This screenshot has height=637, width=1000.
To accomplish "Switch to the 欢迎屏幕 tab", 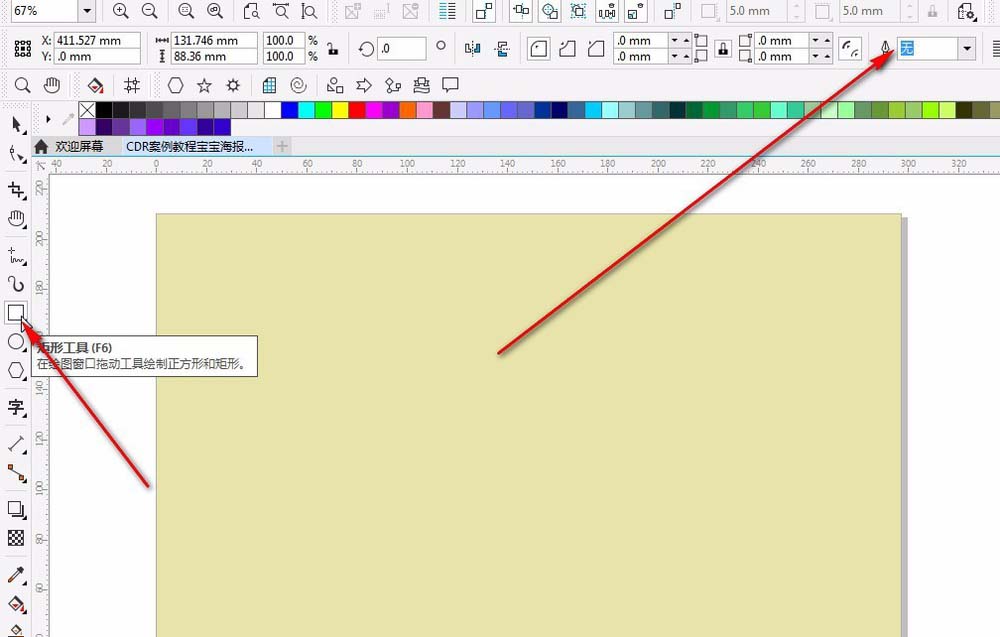I will 78,147.
